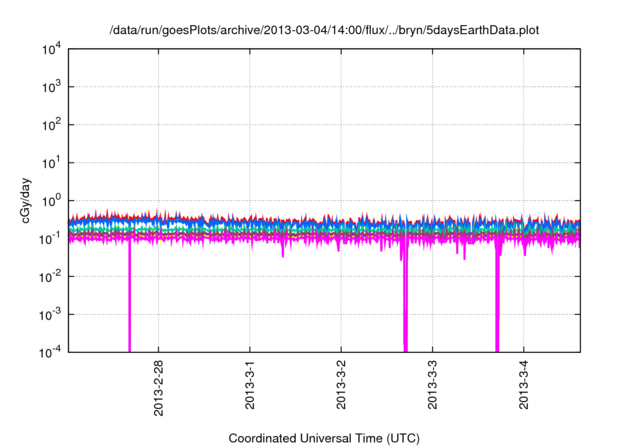The height and width of the screenshot is (448, 640).
Task: Click the 10^-3 y-axis tick label
Action: point(50,315)
